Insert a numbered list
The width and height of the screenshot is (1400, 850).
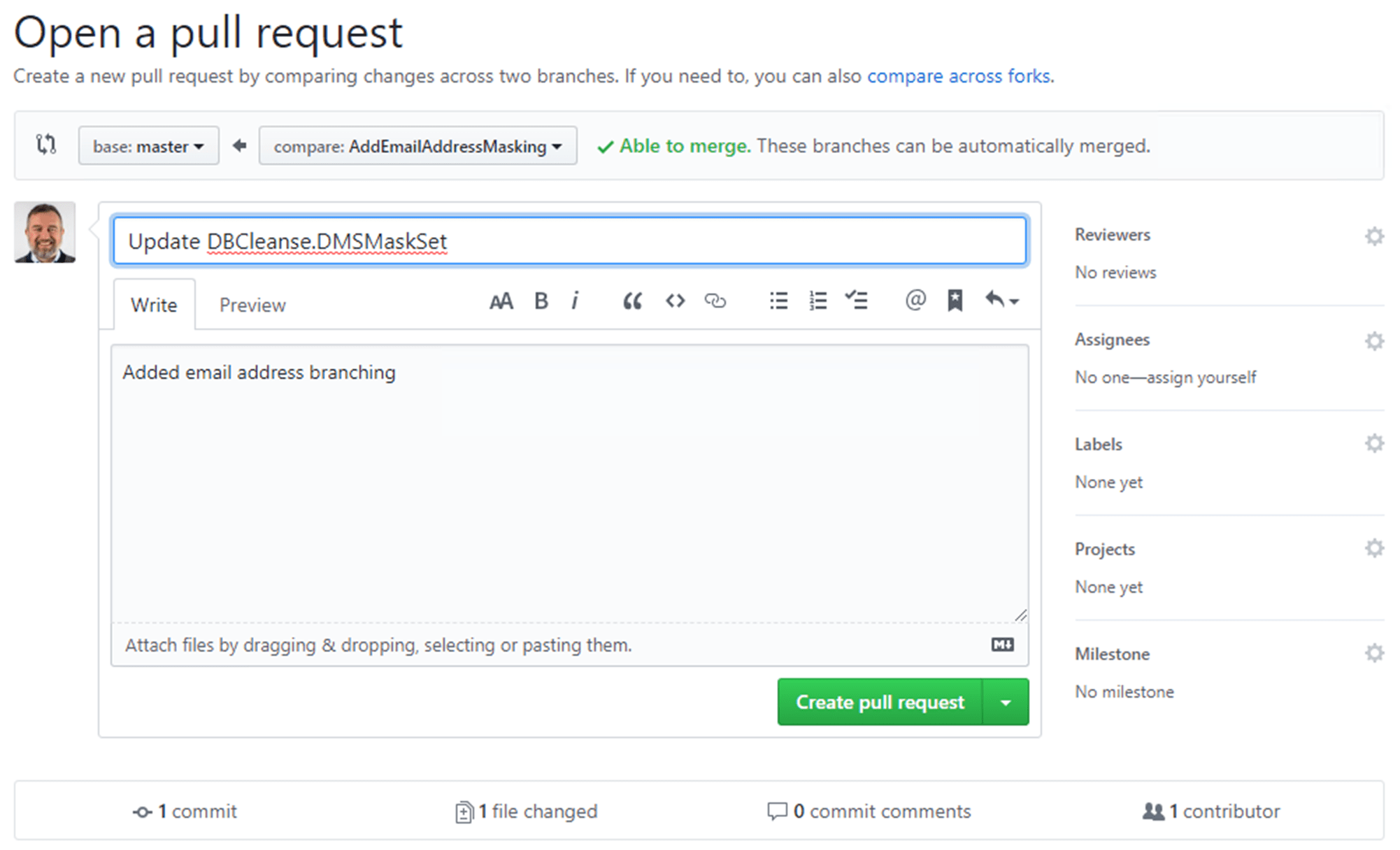tap(817, 301)
